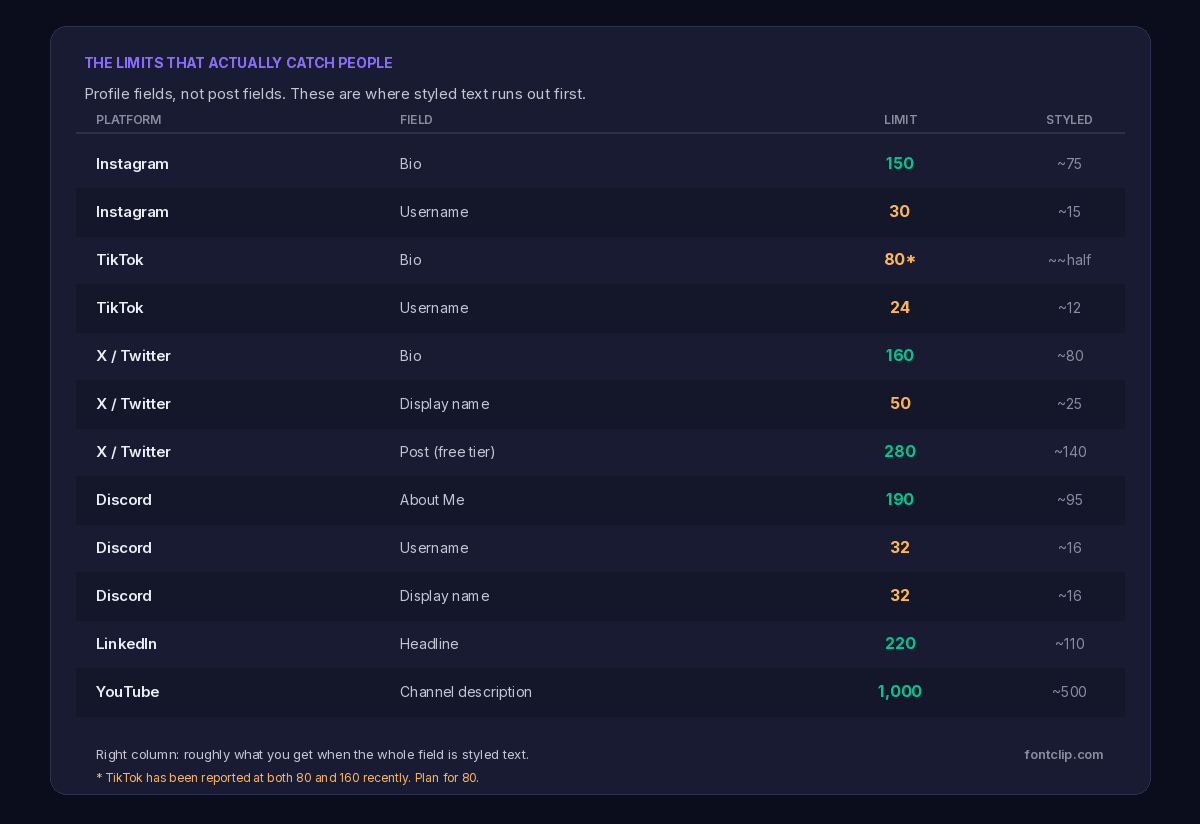Viewport: 1200px width, 824px height.
Task: Click 'Display name' in the X / Twitter row
Action: click(x=444, y=404)
